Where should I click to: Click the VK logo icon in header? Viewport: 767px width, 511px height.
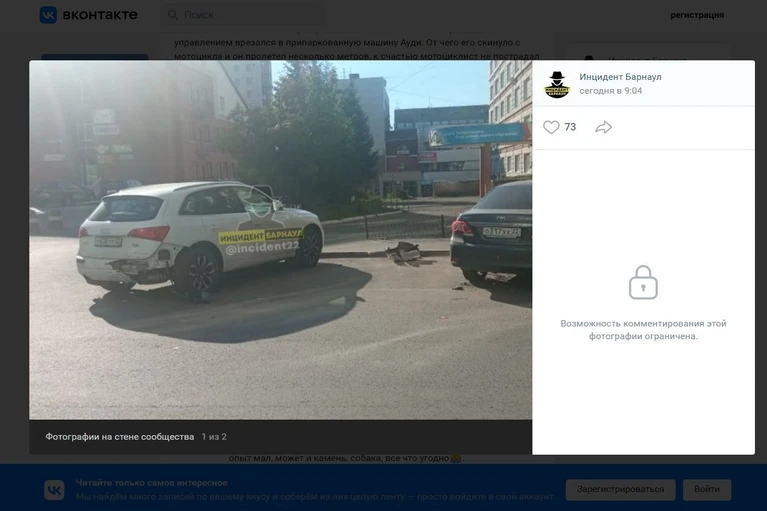click(48, 15)
